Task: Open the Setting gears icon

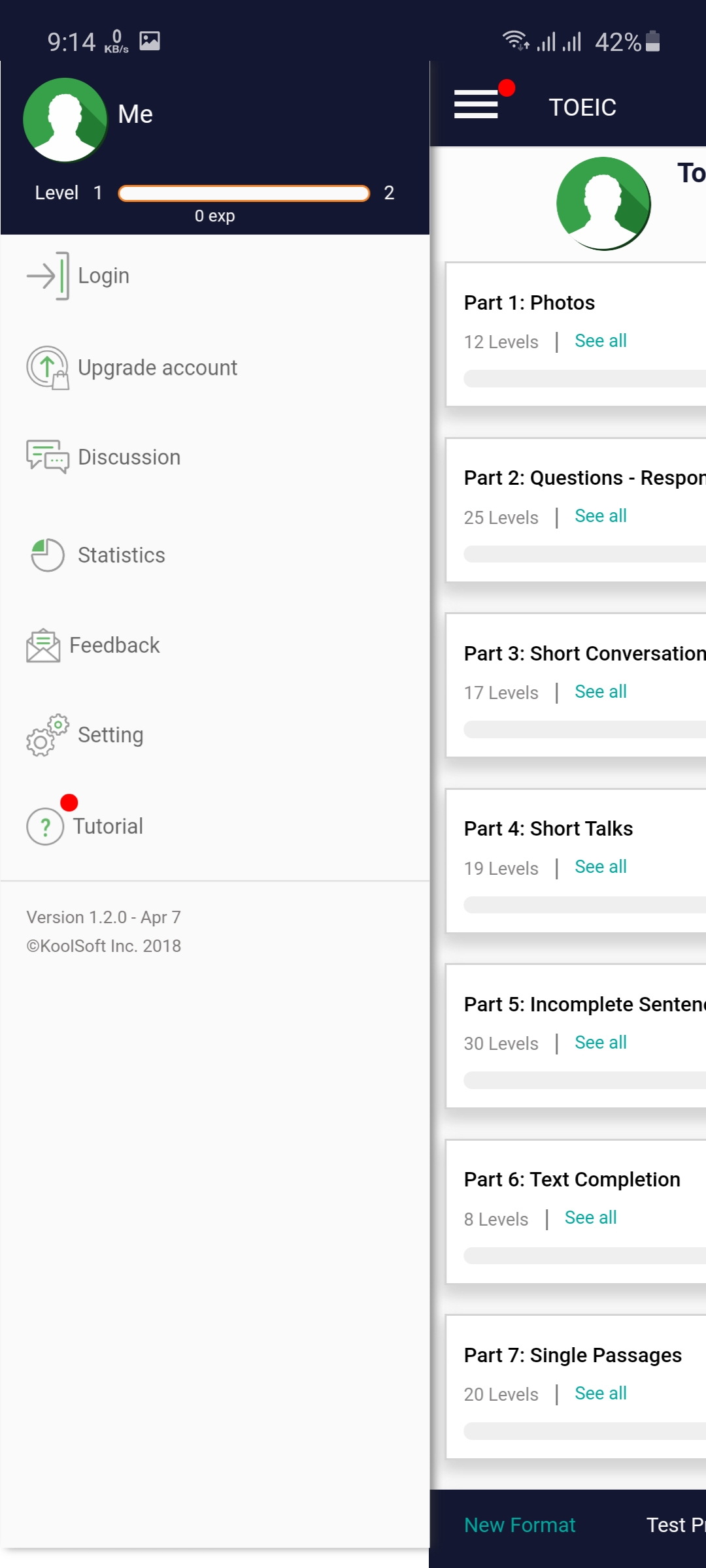Action: point(47,735)
